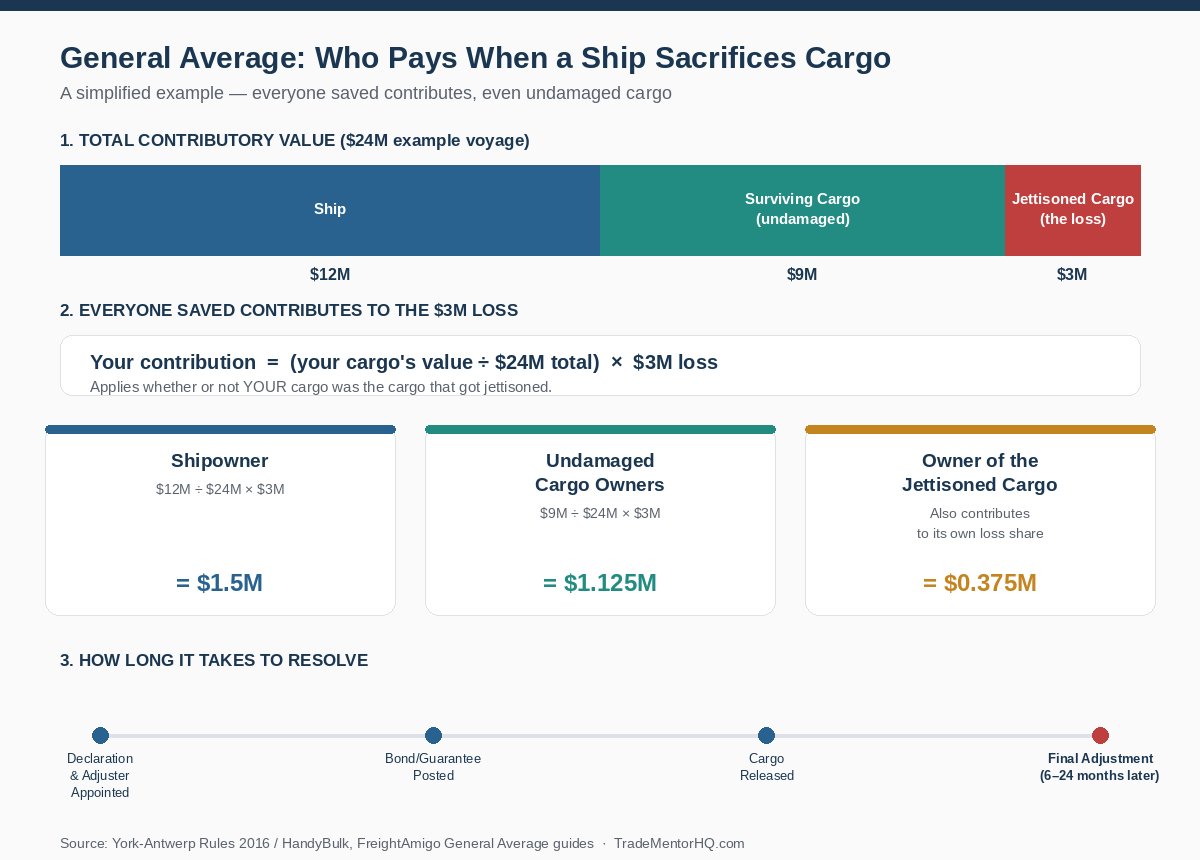Viewport: 1200px width, 860px height.
Task: Select the Cargo Released timeline dot
Action: (767, 736)
